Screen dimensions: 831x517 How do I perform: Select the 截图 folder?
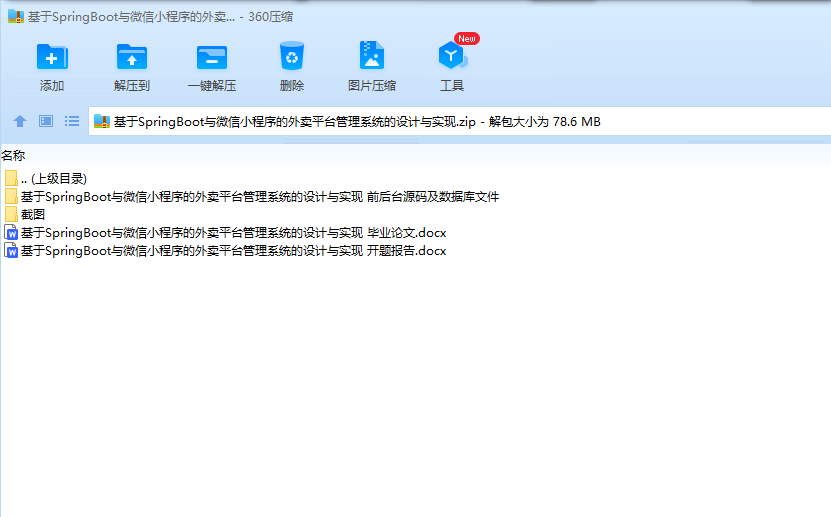[x=24, y=215]
